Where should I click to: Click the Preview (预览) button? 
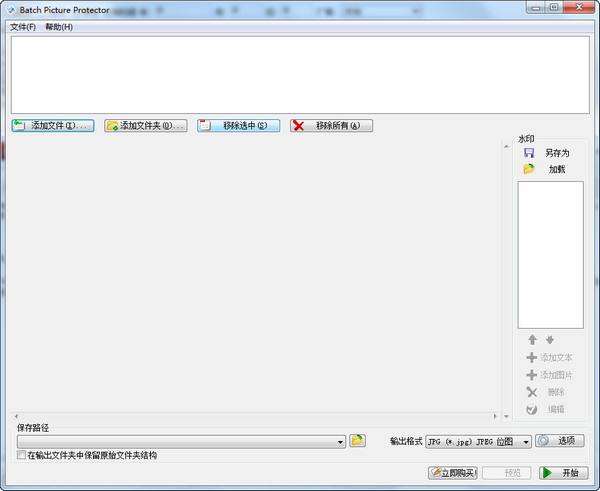507,473
